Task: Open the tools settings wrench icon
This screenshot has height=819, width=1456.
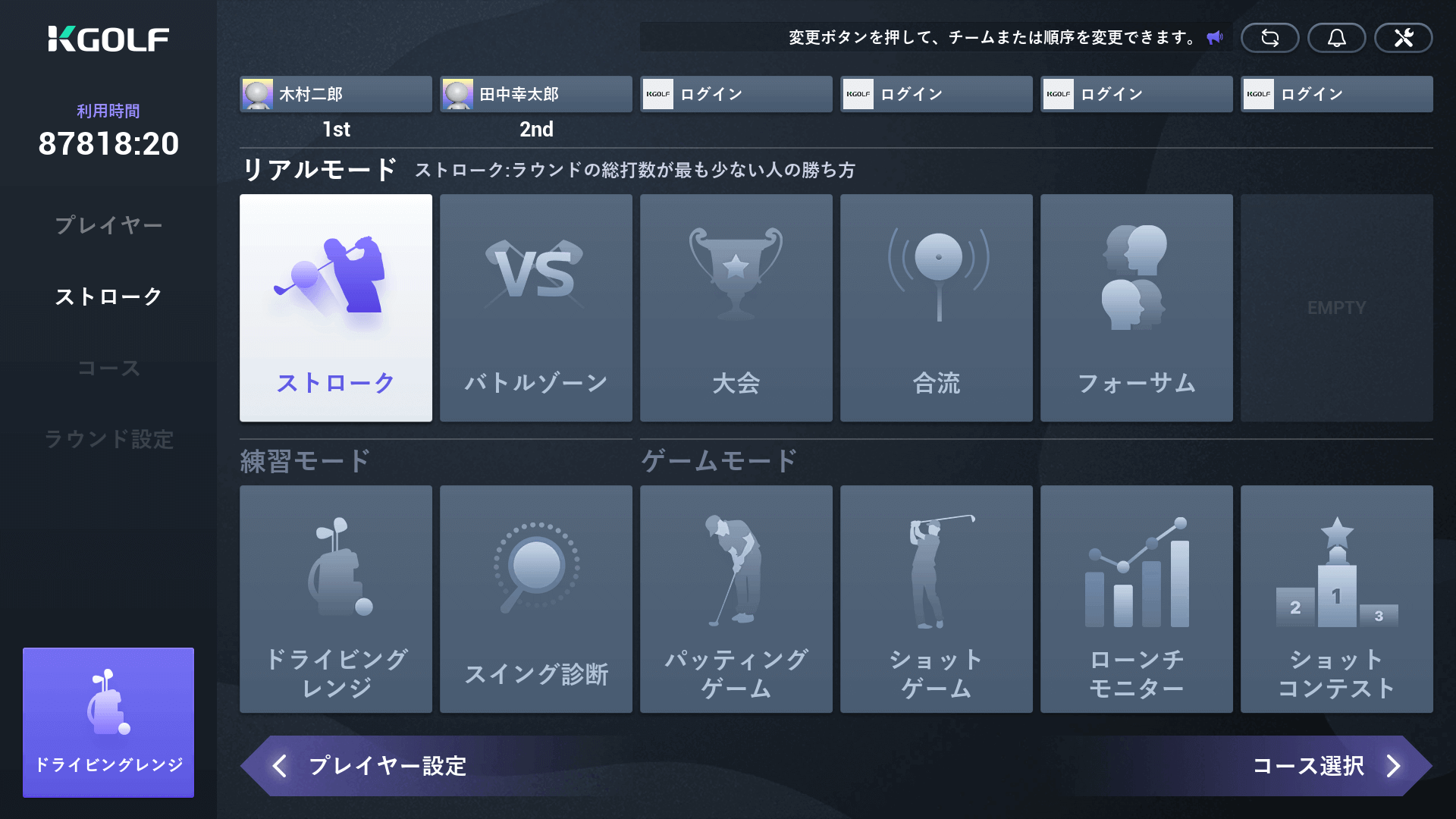Action: pos(1403,38)
